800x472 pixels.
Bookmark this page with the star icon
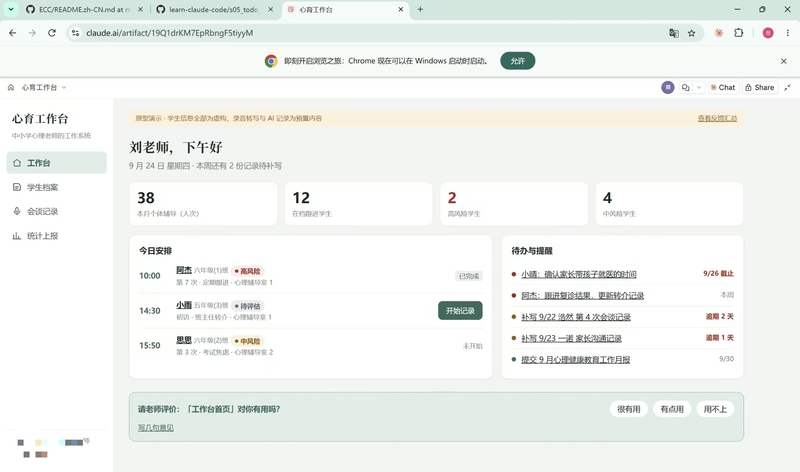click(691, 33)
